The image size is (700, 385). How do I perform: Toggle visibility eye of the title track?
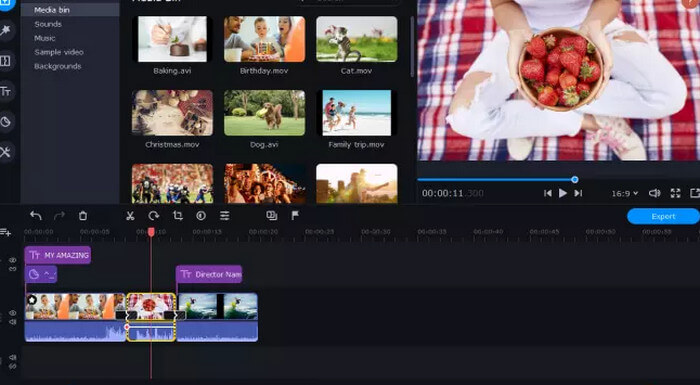tap(13, 260)
